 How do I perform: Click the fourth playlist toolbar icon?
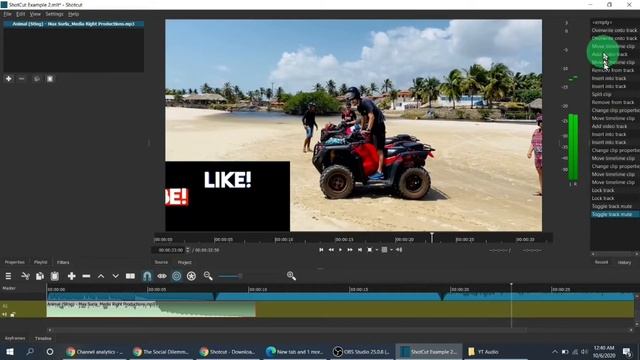click(x=50, y=79)
